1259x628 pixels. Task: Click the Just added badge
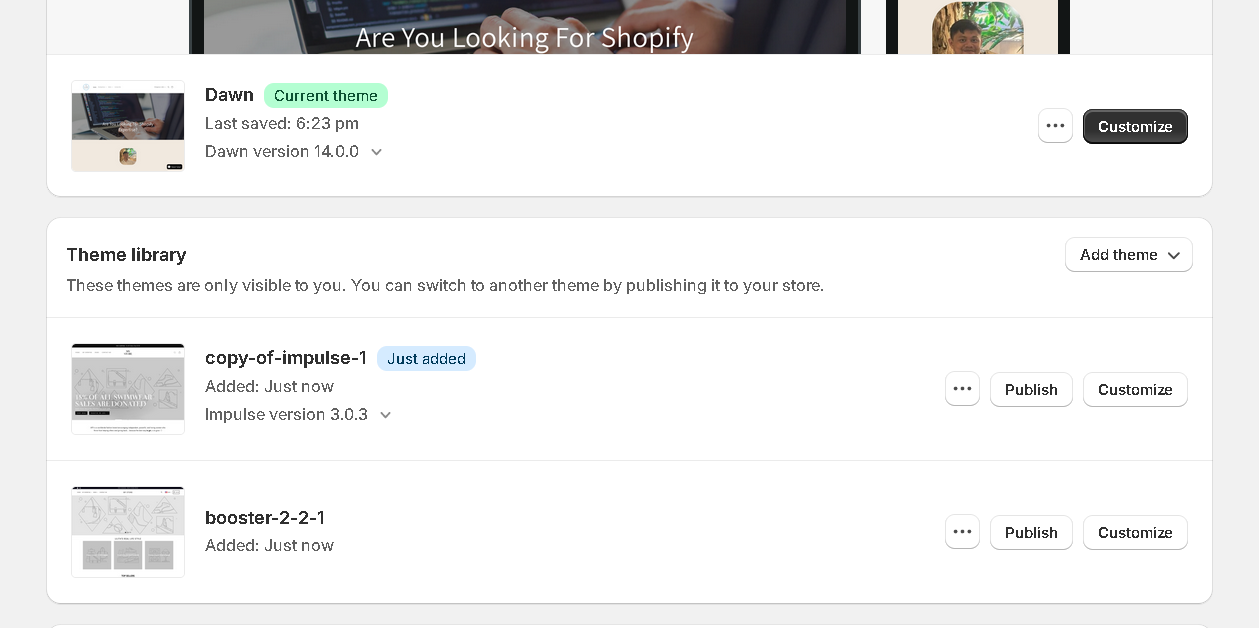pyautogui.click(x=426, y=359)
